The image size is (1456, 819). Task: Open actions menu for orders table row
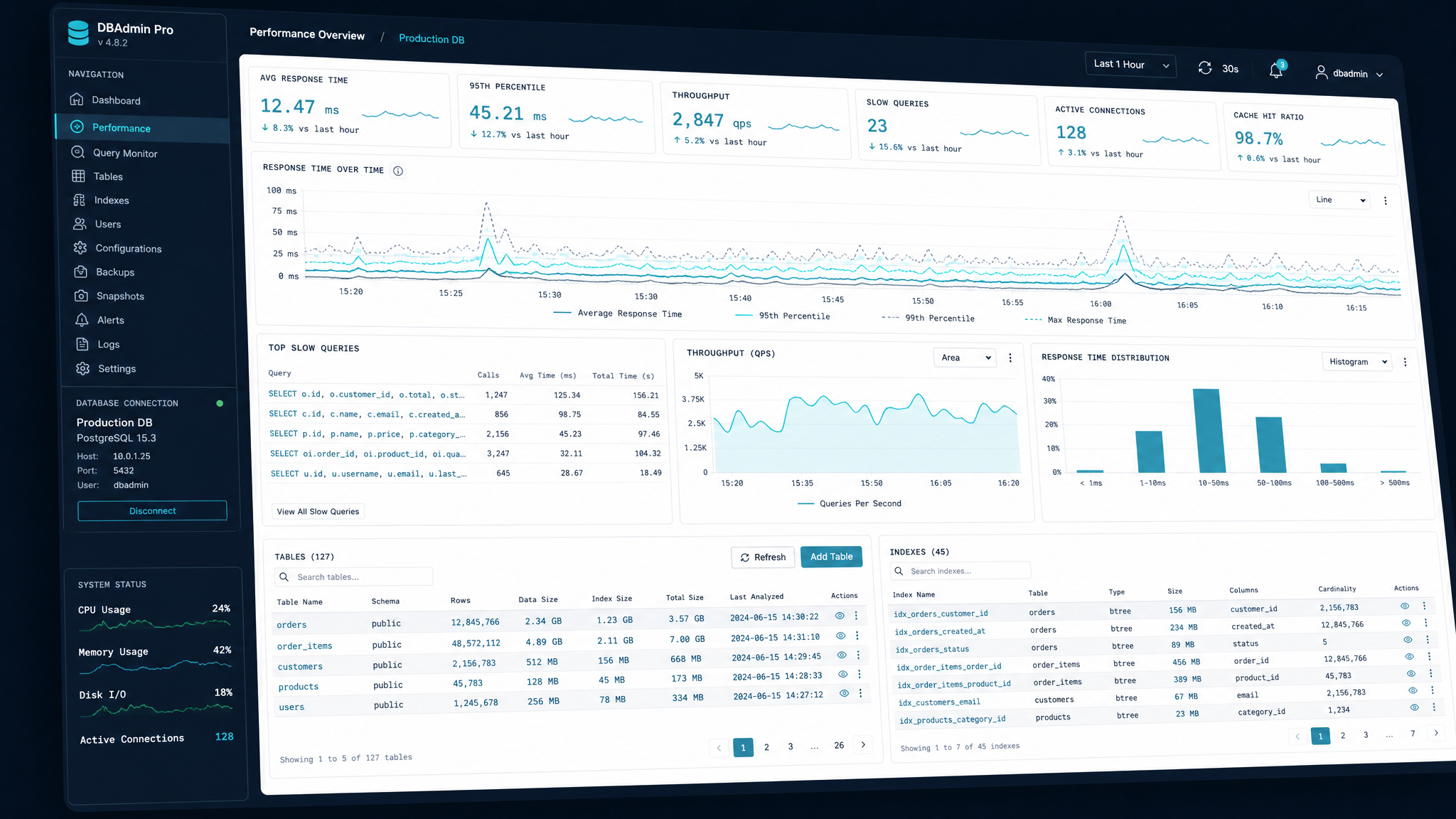pyautogui.click(x=856, y=616)
